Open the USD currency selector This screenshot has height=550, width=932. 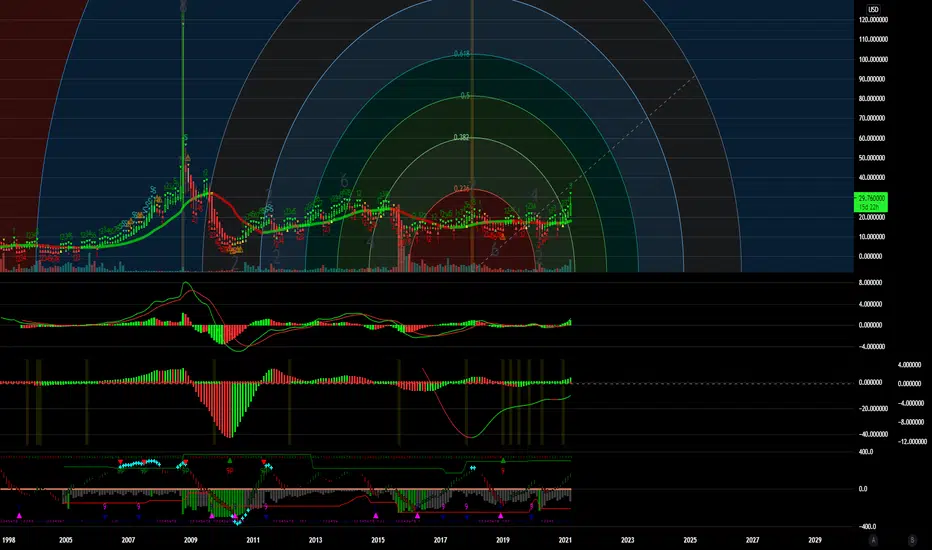pos(873,9)
